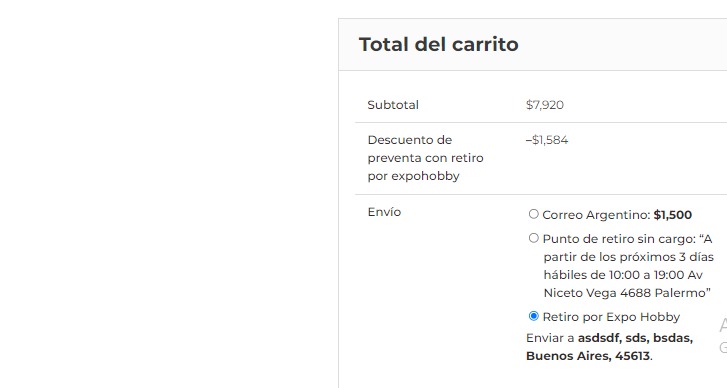Image resolution: width=727 pixels, height=388 pixels.
Task: Select the Retiro por Expo Hobby radio button
Action: point(534,316)
